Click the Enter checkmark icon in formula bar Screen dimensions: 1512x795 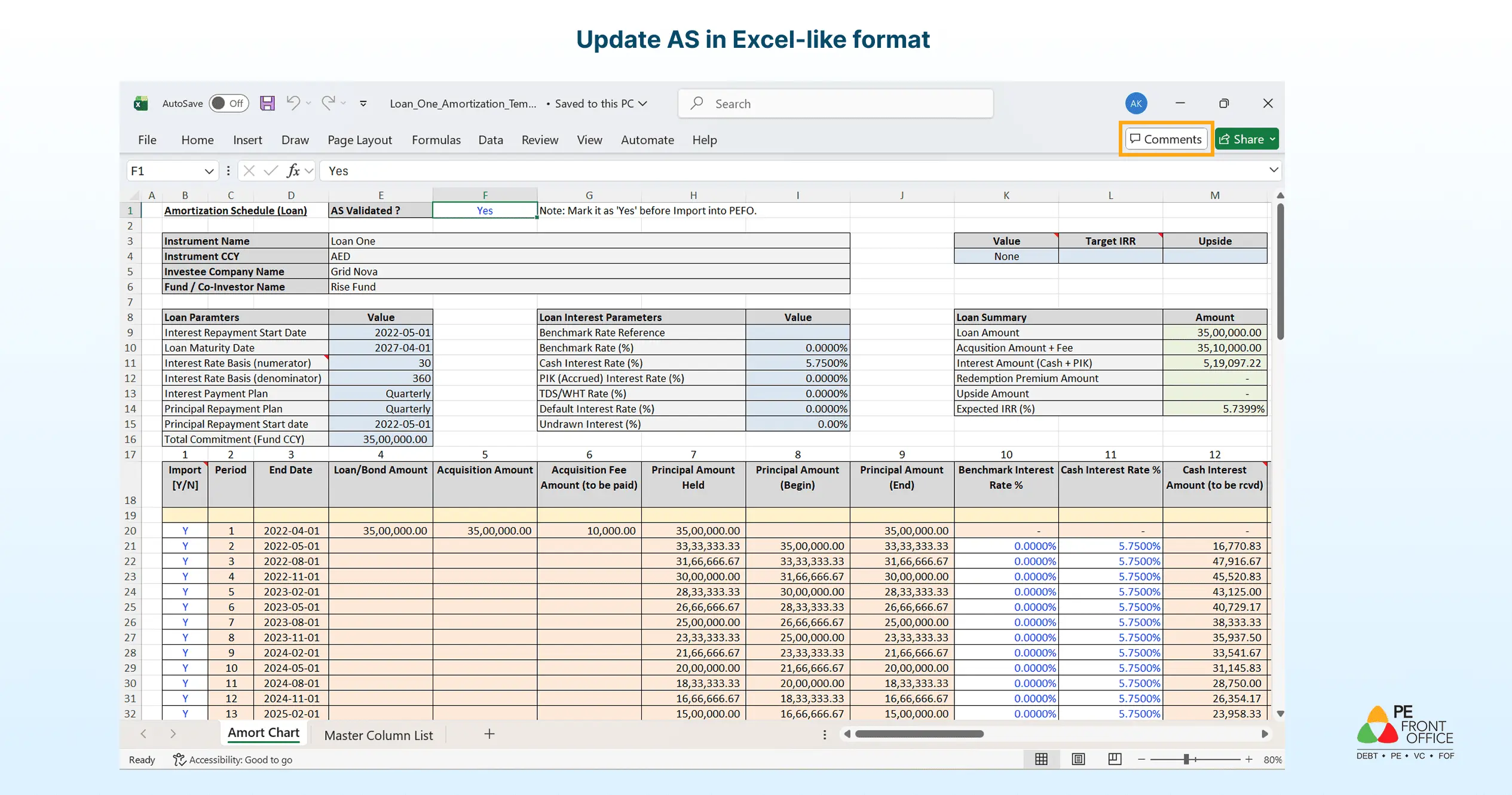(x=271, y=171)
